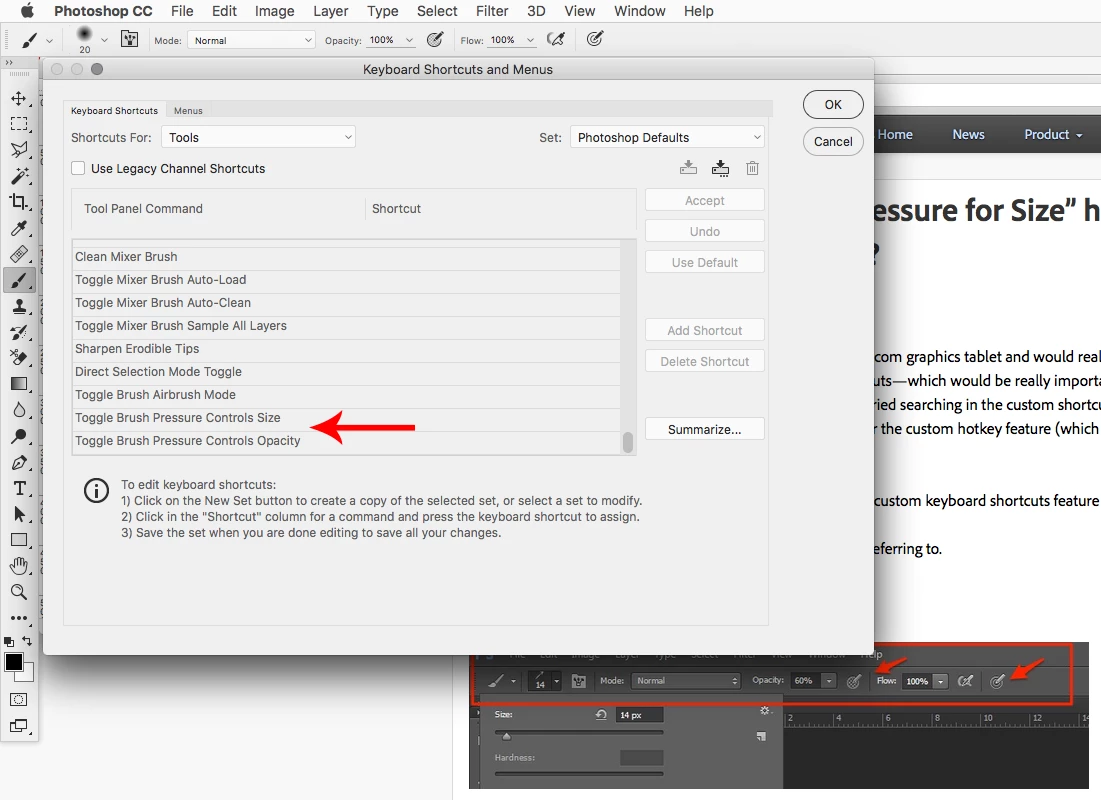The height and width of the screenshot is (800, 1101).
Task: Click the delete shortcut set trash icon
Action: click(x=752, y=168)
